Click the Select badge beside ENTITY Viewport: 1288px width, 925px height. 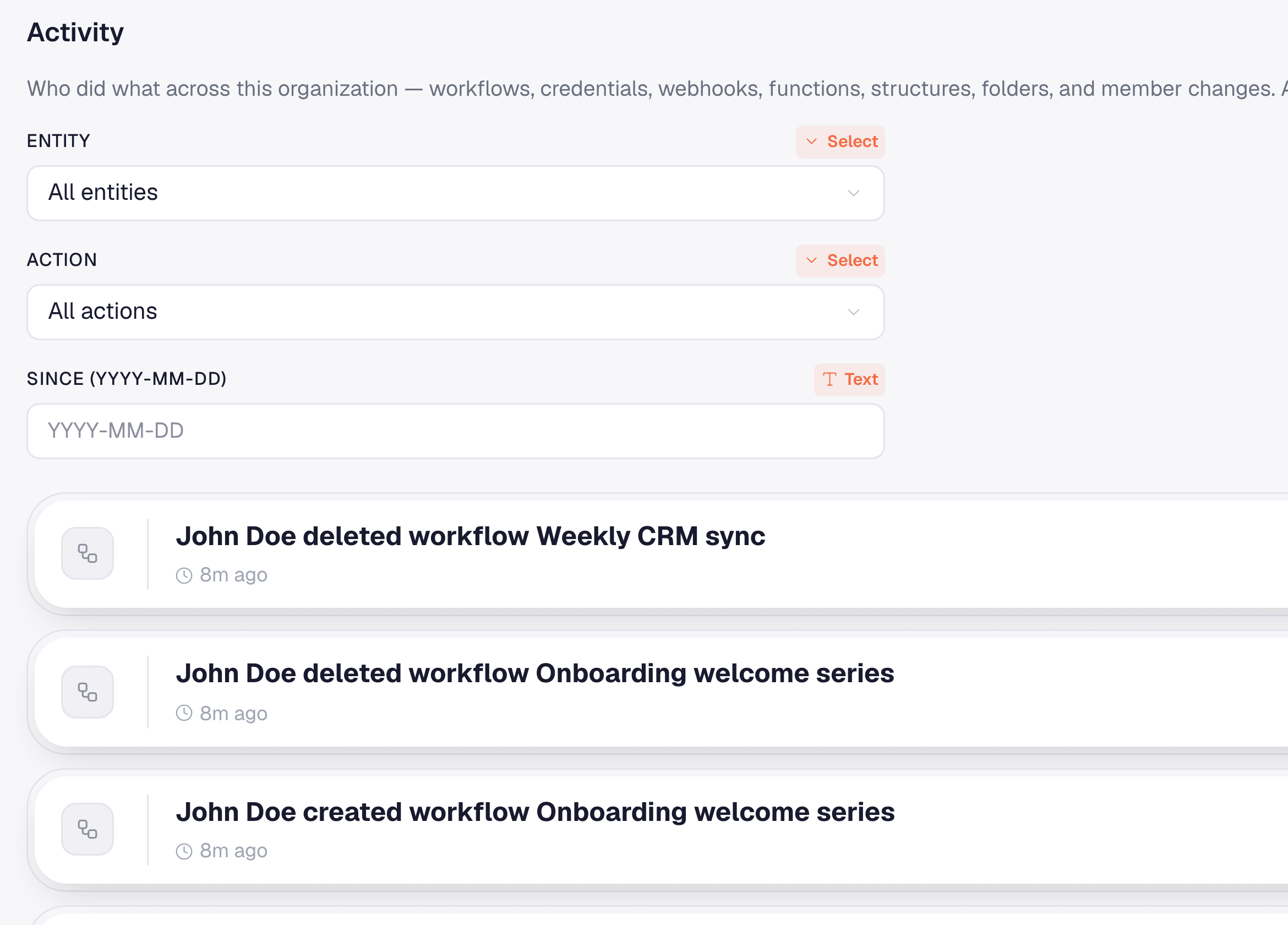[x=840, y=142]
